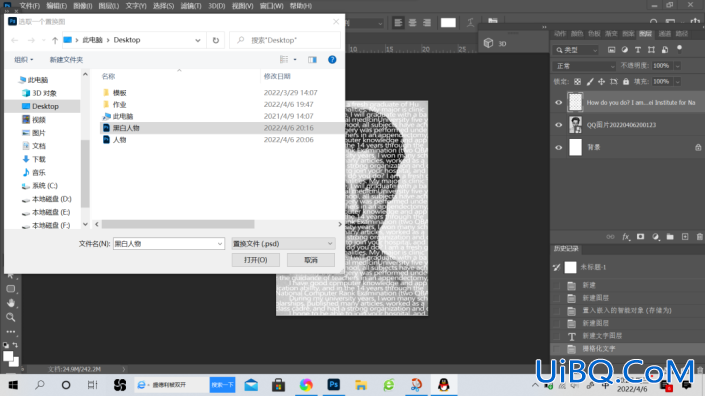
Task: Click create new layer plus icon
Action: 685,237
